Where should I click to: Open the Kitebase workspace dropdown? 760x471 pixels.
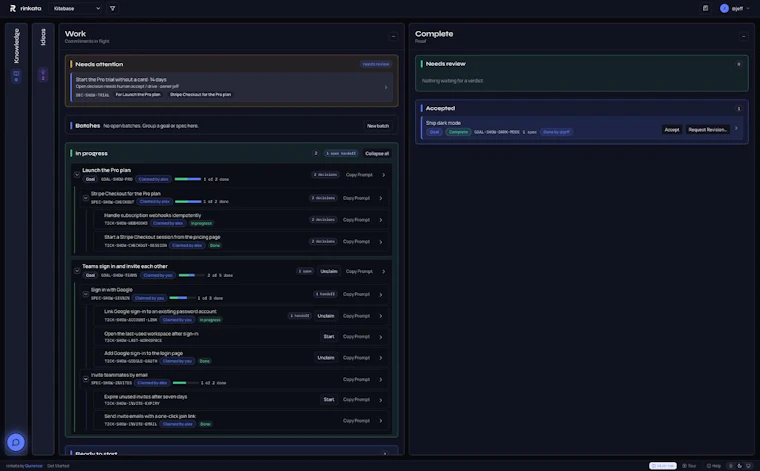[x=76, y=8]
